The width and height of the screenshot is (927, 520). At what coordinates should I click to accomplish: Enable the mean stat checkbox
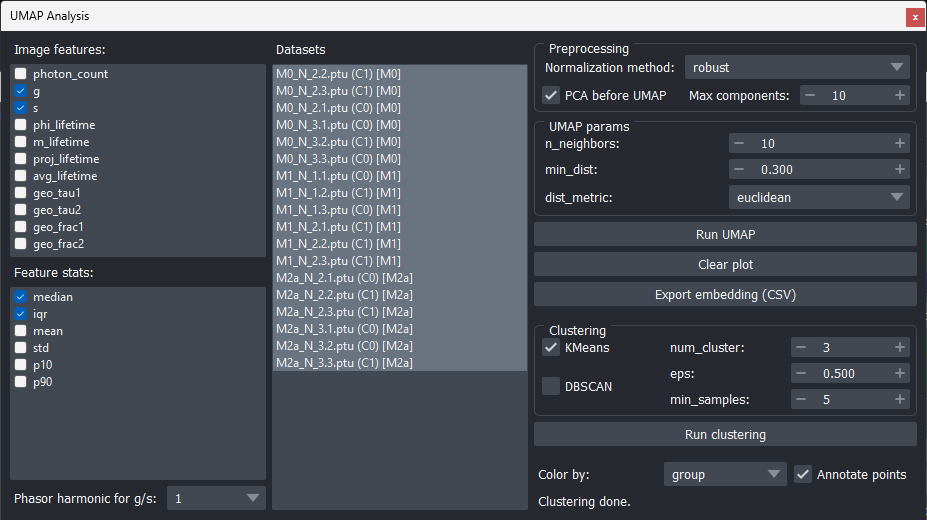21,331
